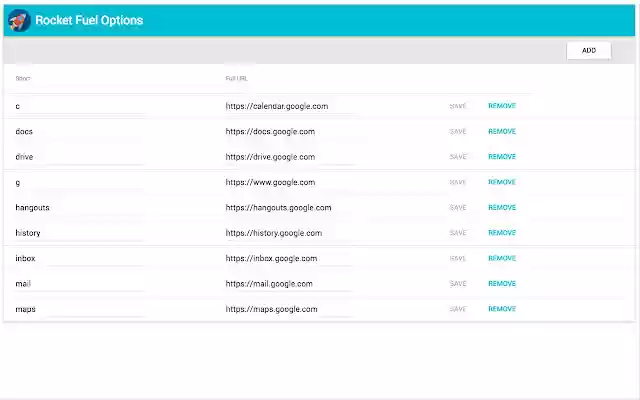Edit the history.google.com URL field
Image resolution: width=640 pixels, height=400 pixels.
click(x=290, y=233)
